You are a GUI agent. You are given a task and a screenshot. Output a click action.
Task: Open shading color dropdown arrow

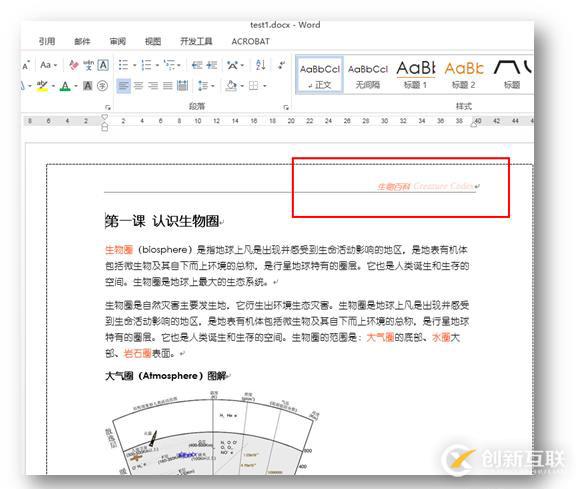pos(242,86)
